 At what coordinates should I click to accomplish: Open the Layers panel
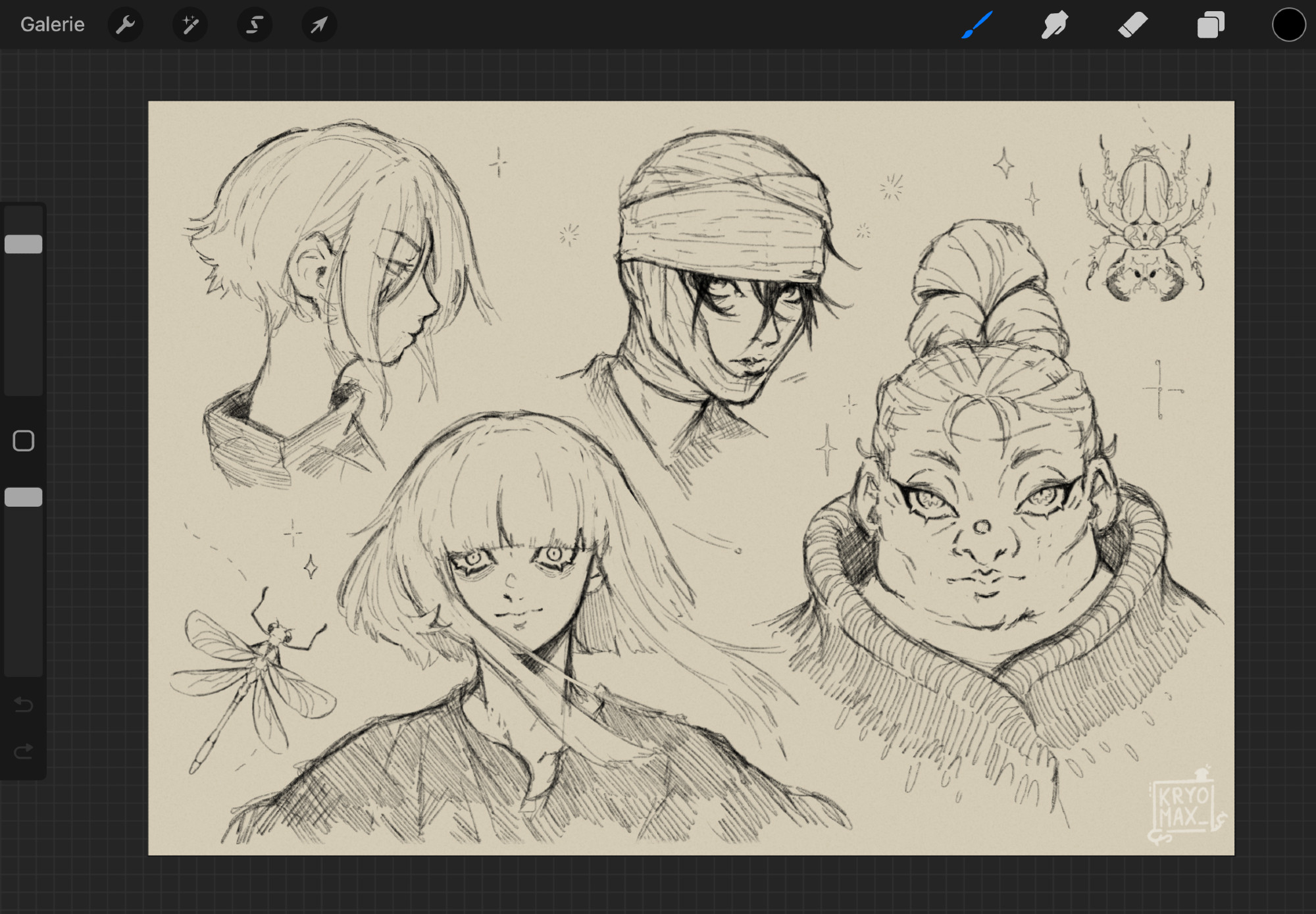click(1210, 25)
